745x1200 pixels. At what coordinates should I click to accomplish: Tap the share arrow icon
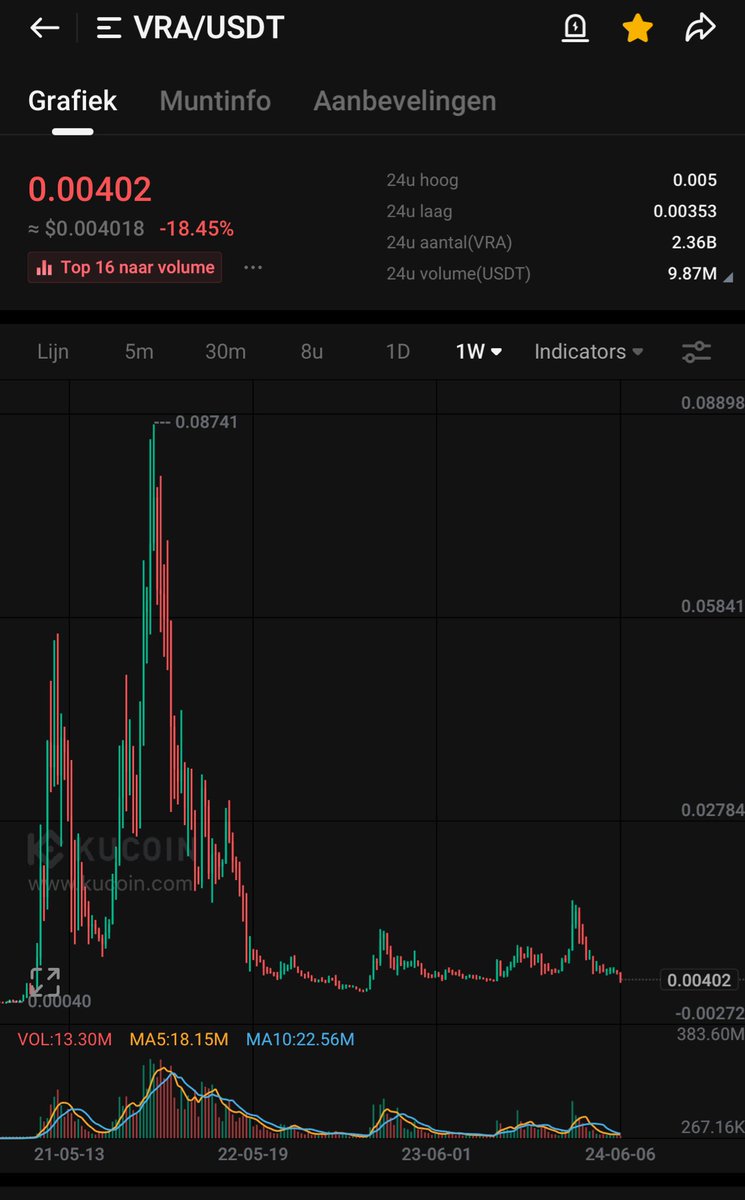700,28
